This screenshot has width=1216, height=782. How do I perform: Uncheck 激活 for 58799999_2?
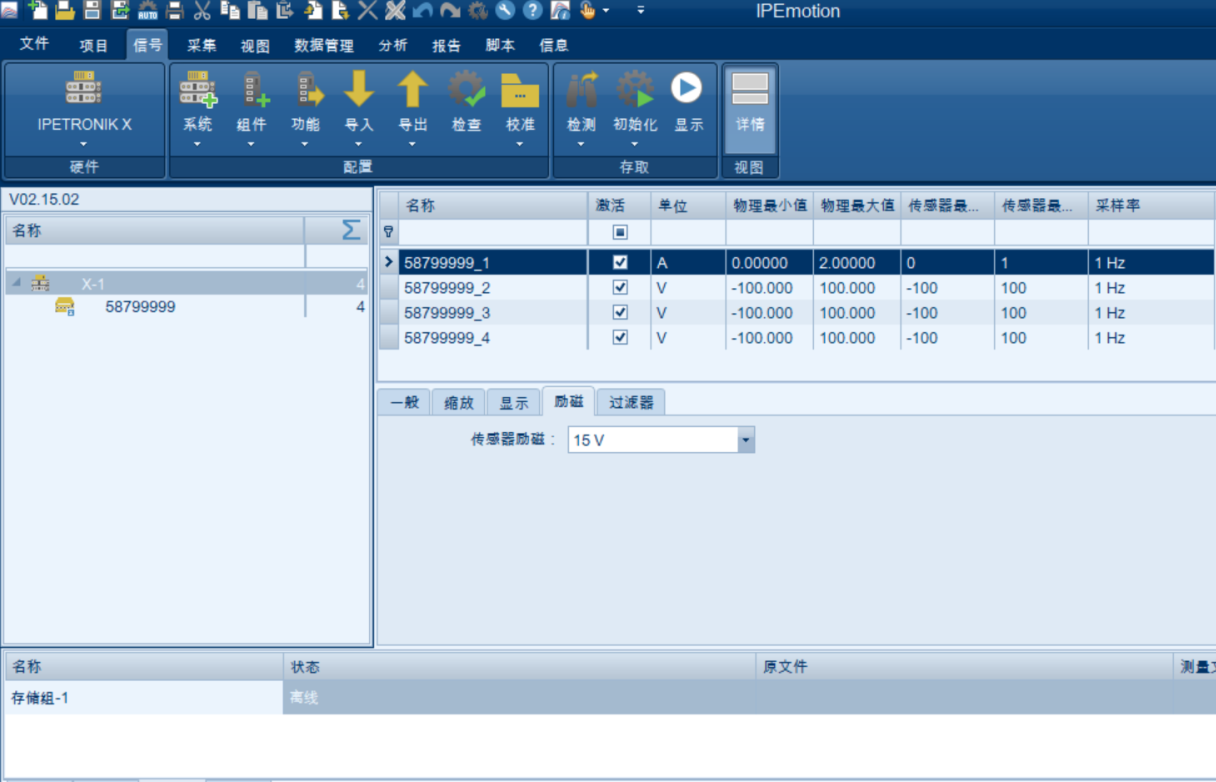(620, 287)
